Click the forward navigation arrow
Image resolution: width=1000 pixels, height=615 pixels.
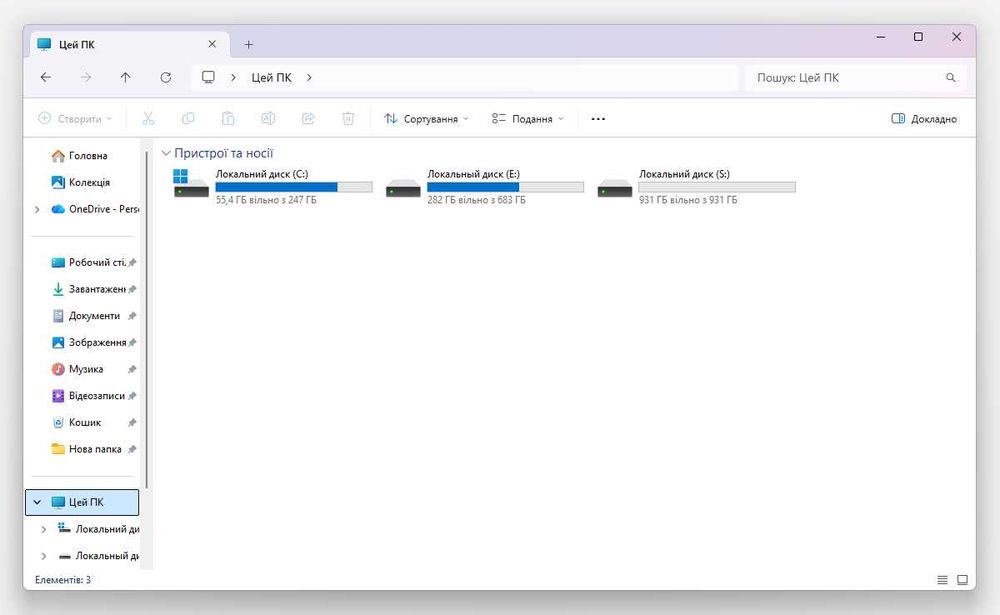click(85, 77)
